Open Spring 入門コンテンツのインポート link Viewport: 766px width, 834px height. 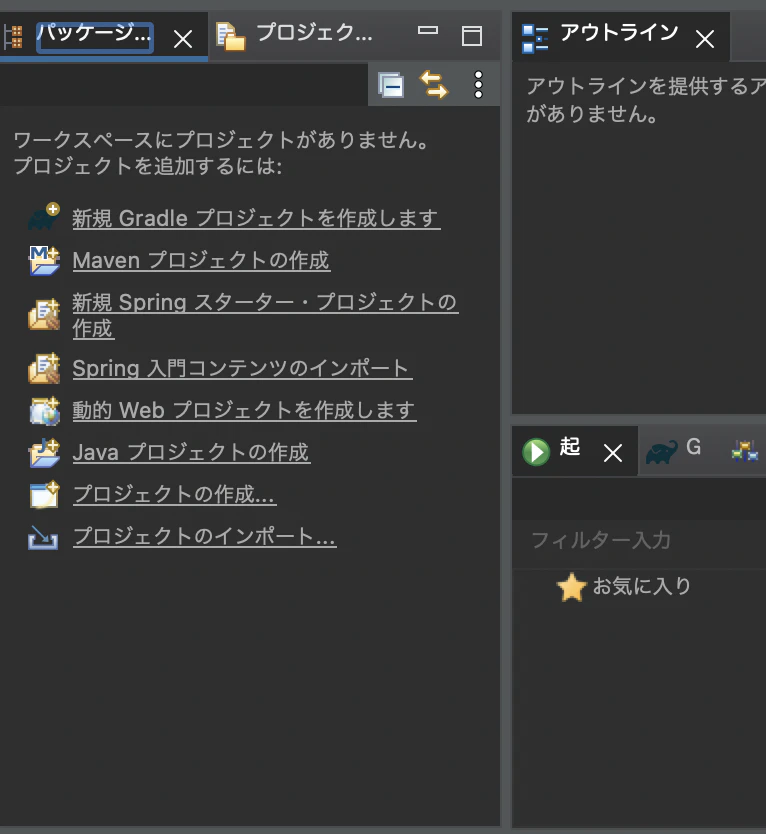tap(243, 368)
